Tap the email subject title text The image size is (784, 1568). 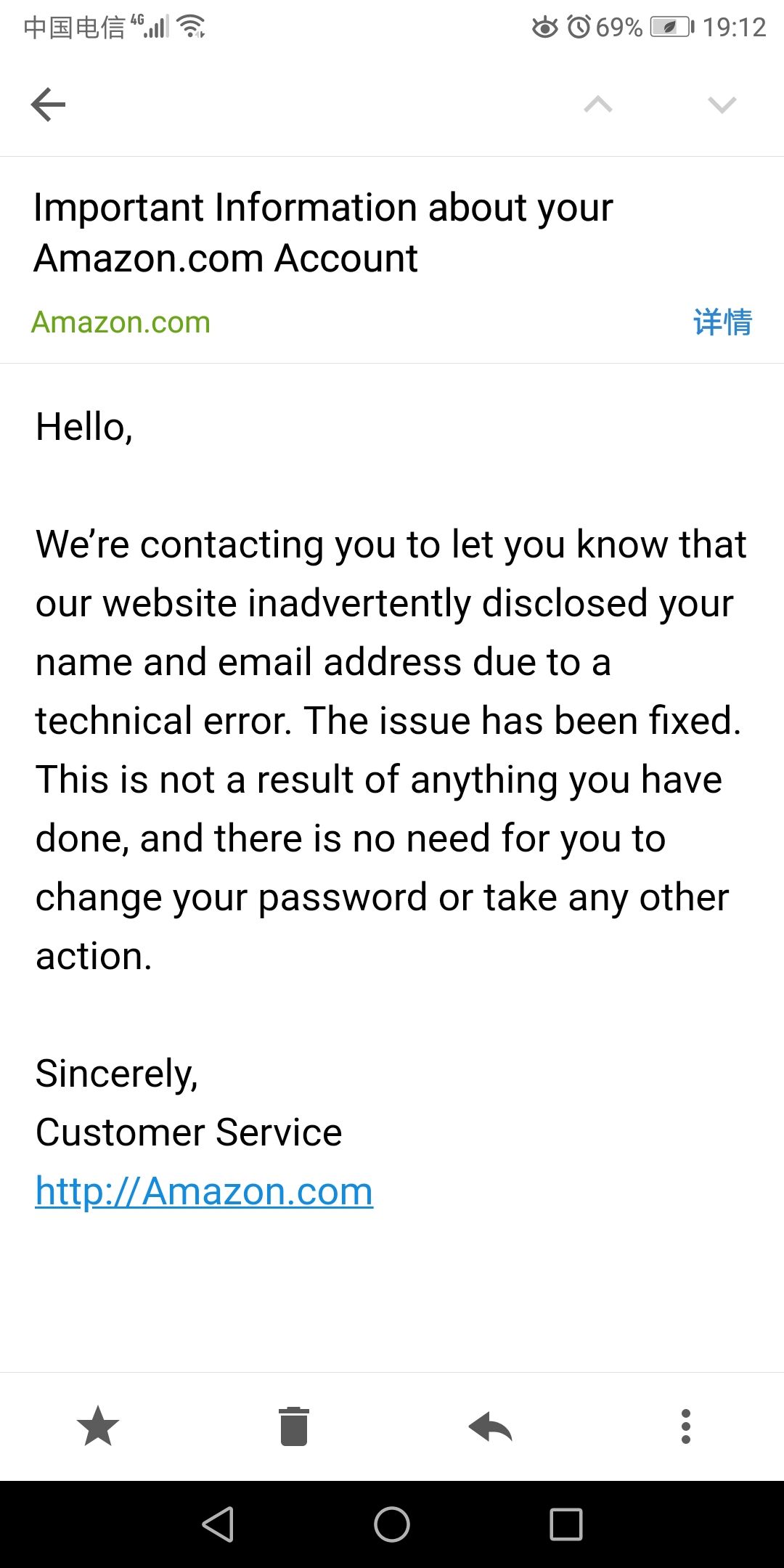(x=323, y=232)
